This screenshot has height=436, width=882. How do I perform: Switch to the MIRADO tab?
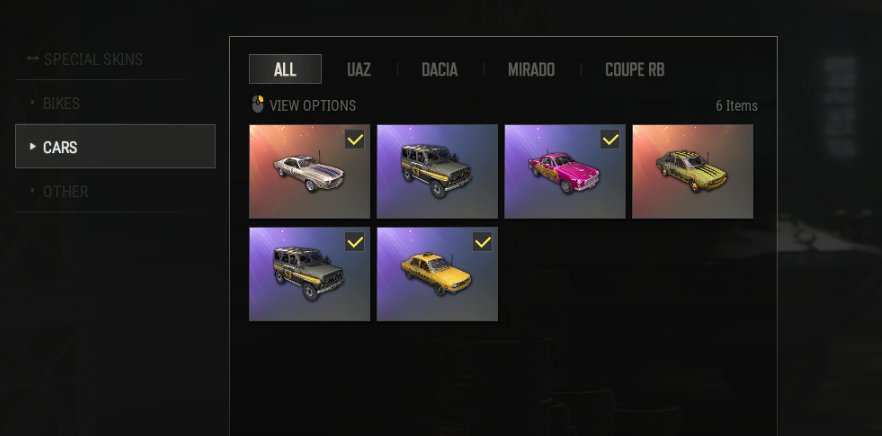point(531,70)
